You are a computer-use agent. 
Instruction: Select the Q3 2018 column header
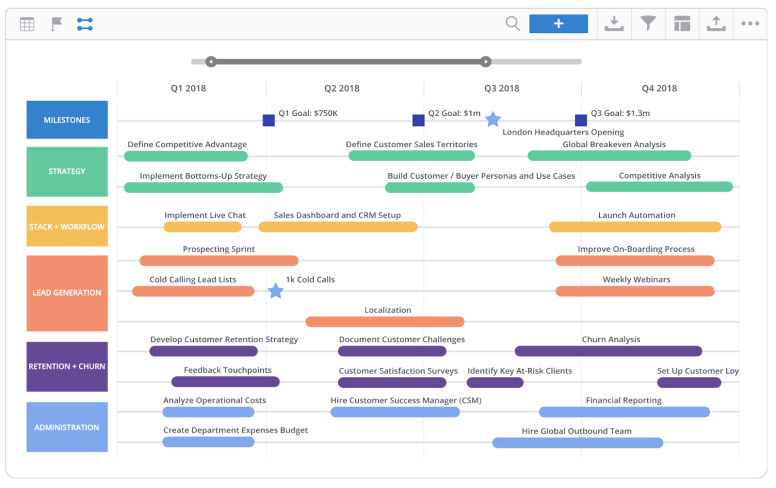click(x=501, y=88)
